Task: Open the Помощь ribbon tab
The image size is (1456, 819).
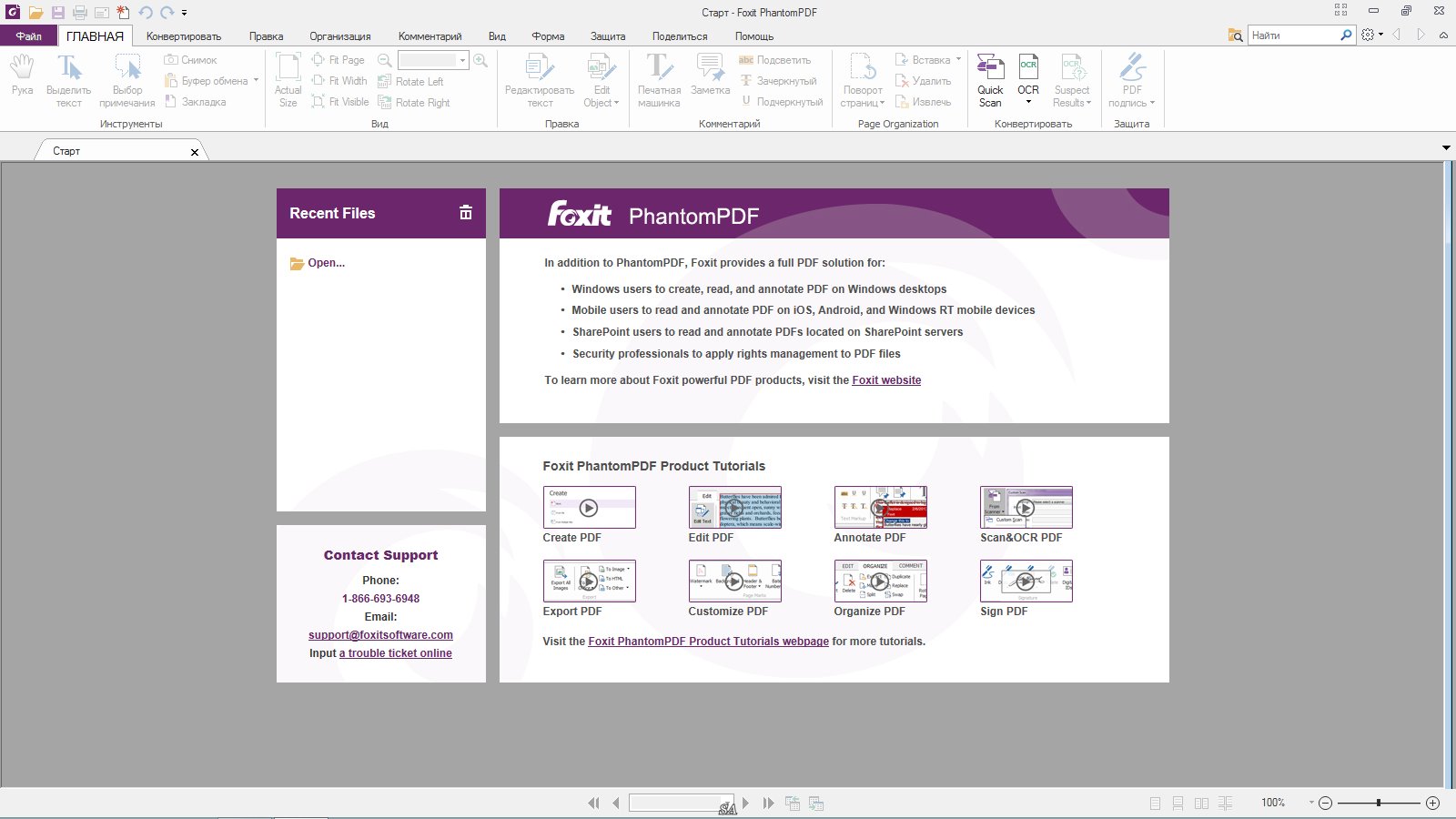Action: click(x=754, y=36)
